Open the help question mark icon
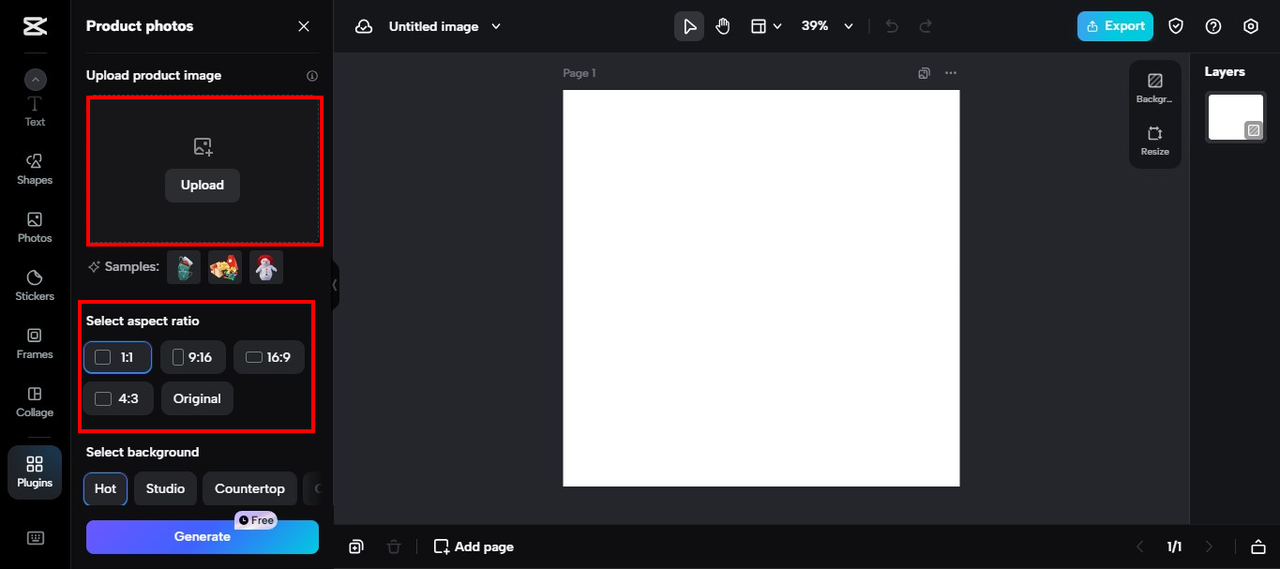Viewport: 1280px width, 569px height. pyautogui.click(x=1213, y=27)
